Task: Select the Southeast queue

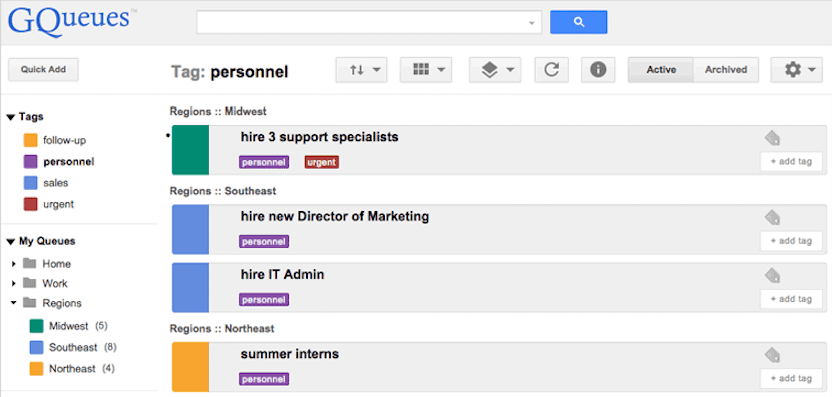Action: 73,347
